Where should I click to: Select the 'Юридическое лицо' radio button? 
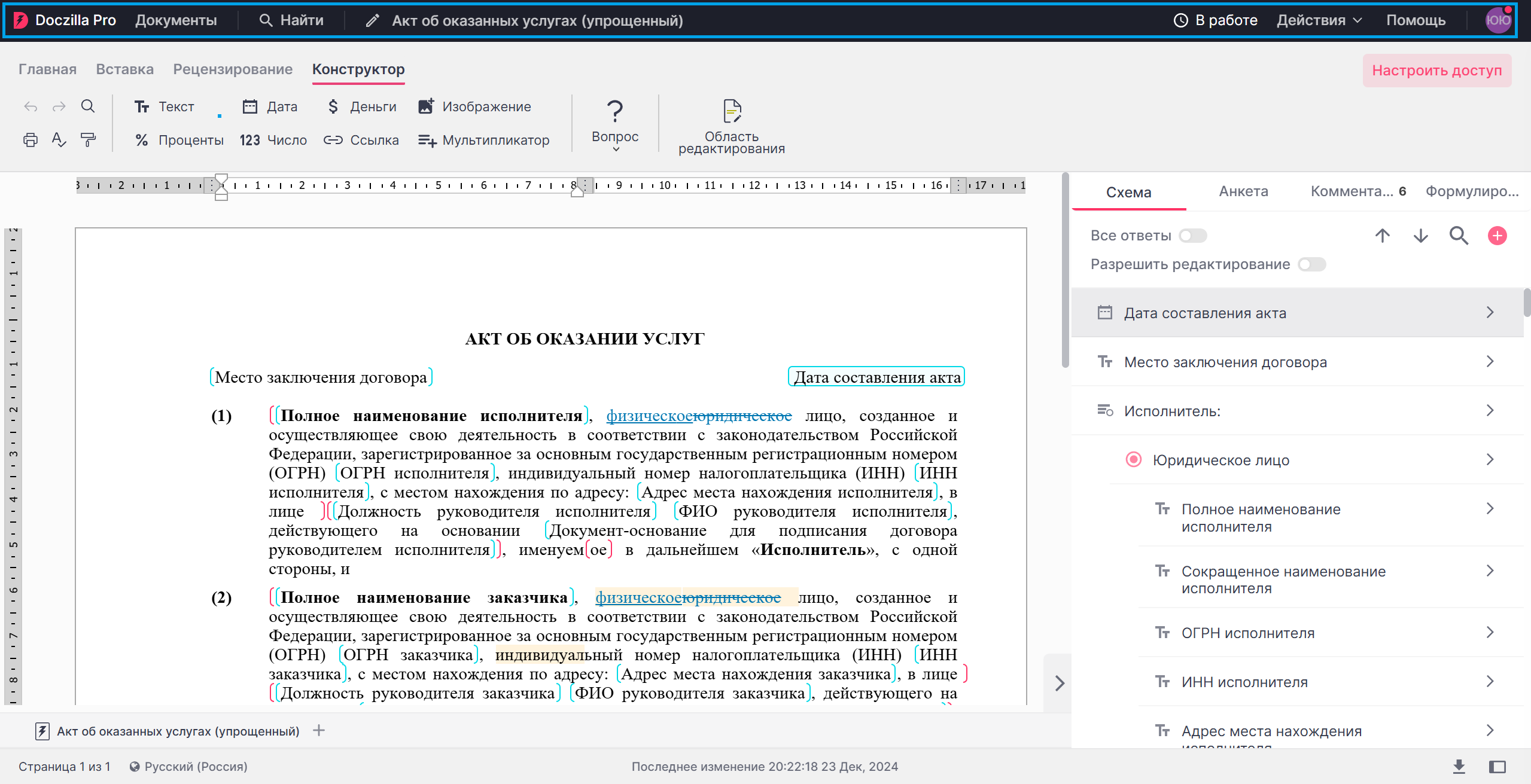[1133, 460]
